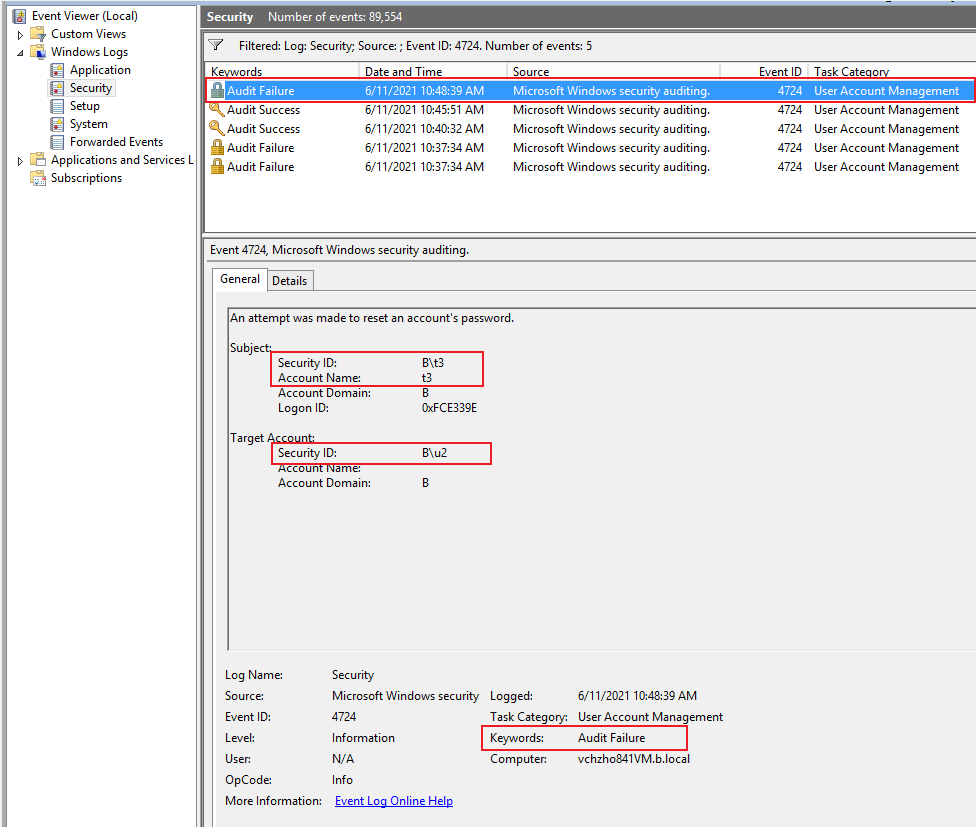Open the Forwarded Events log icon
The width and height of the screenshot is (976, 827).
coord(58,141)
